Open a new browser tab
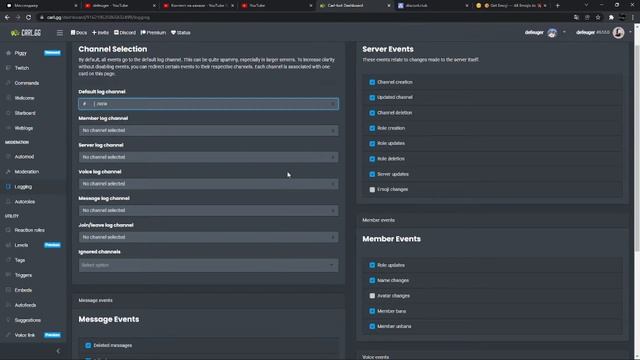Image resolution: width=640 pixels, height=360 pixels. point(558,6)
